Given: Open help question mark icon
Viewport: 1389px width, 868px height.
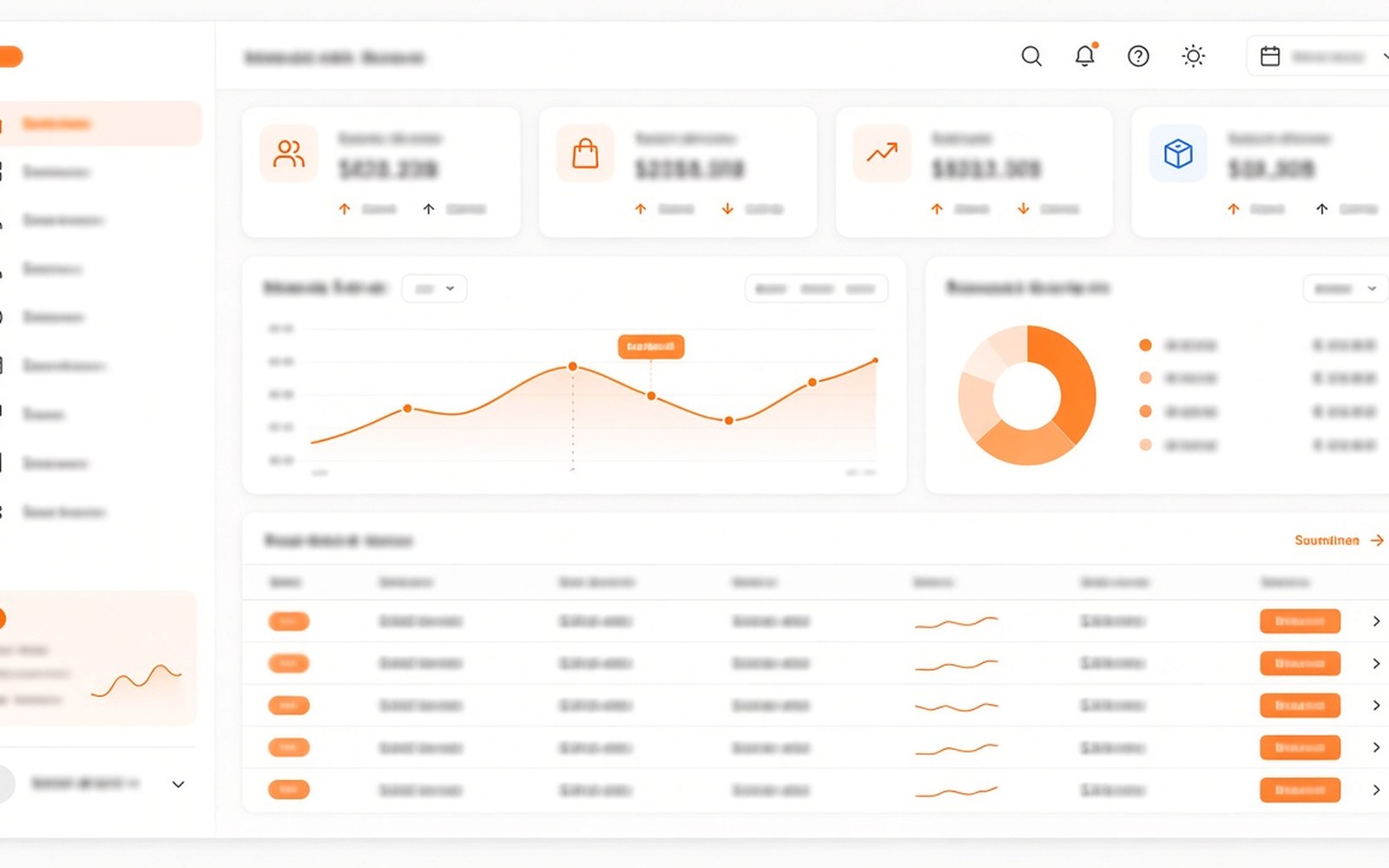Looking at the screenshot, I should coord(1138,56).
